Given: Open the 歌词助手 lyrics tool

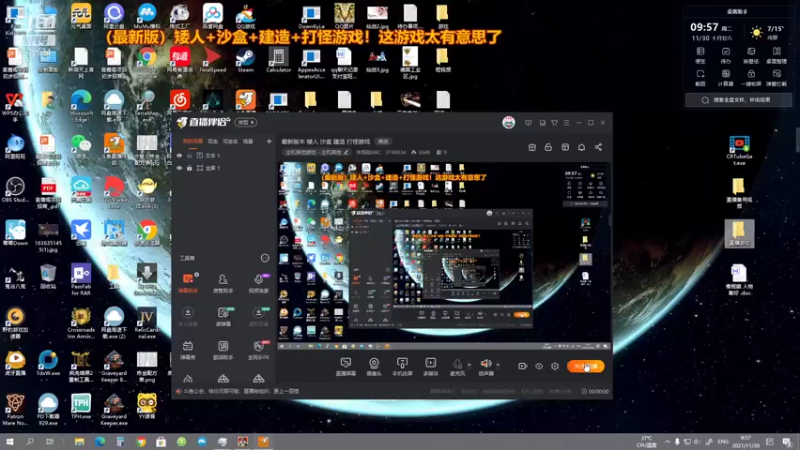Looking at the screenshot, I should point(223,349).
